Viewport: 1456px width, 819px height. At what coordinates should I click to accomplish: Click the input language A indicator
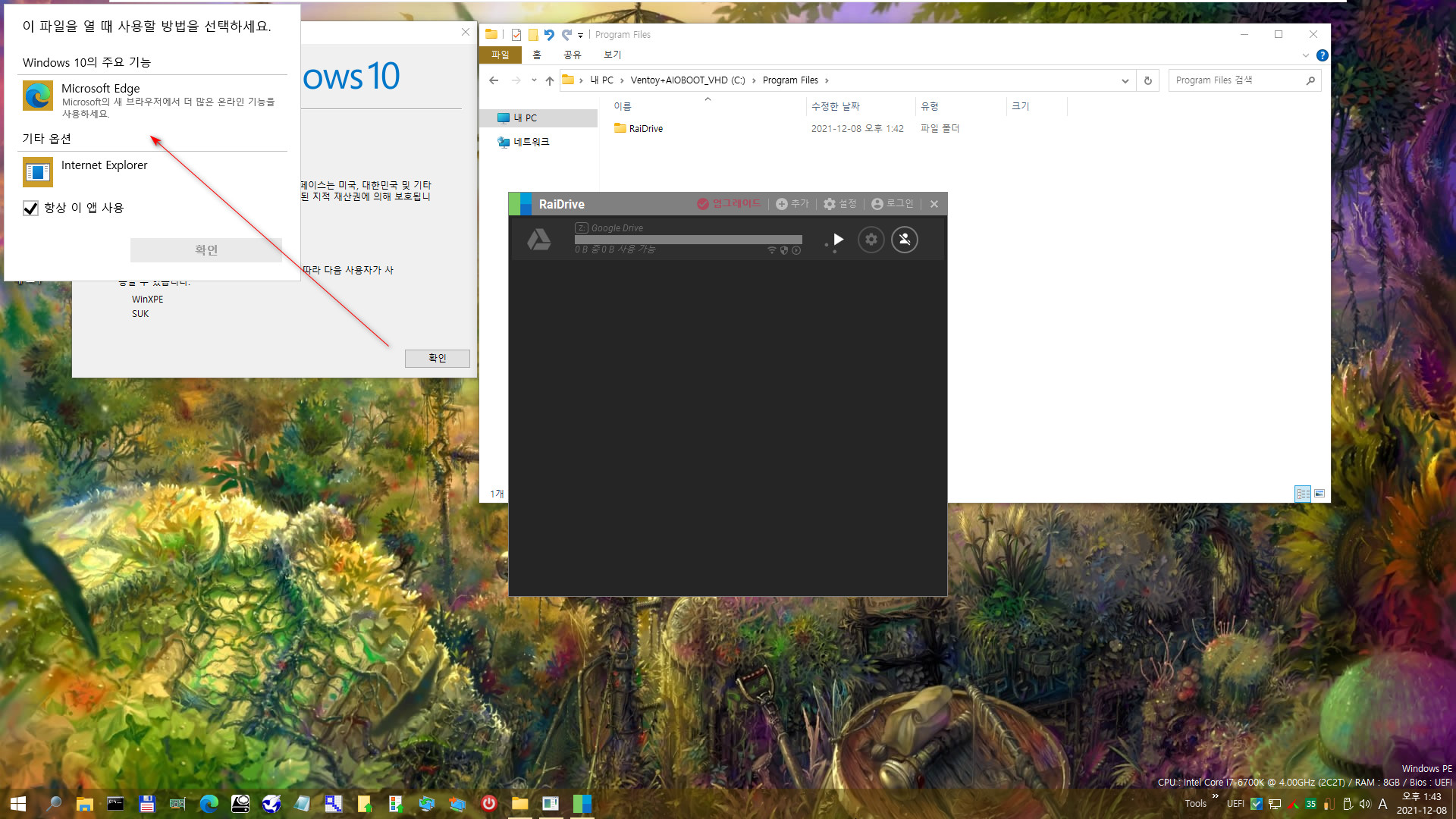(1383, 804)
